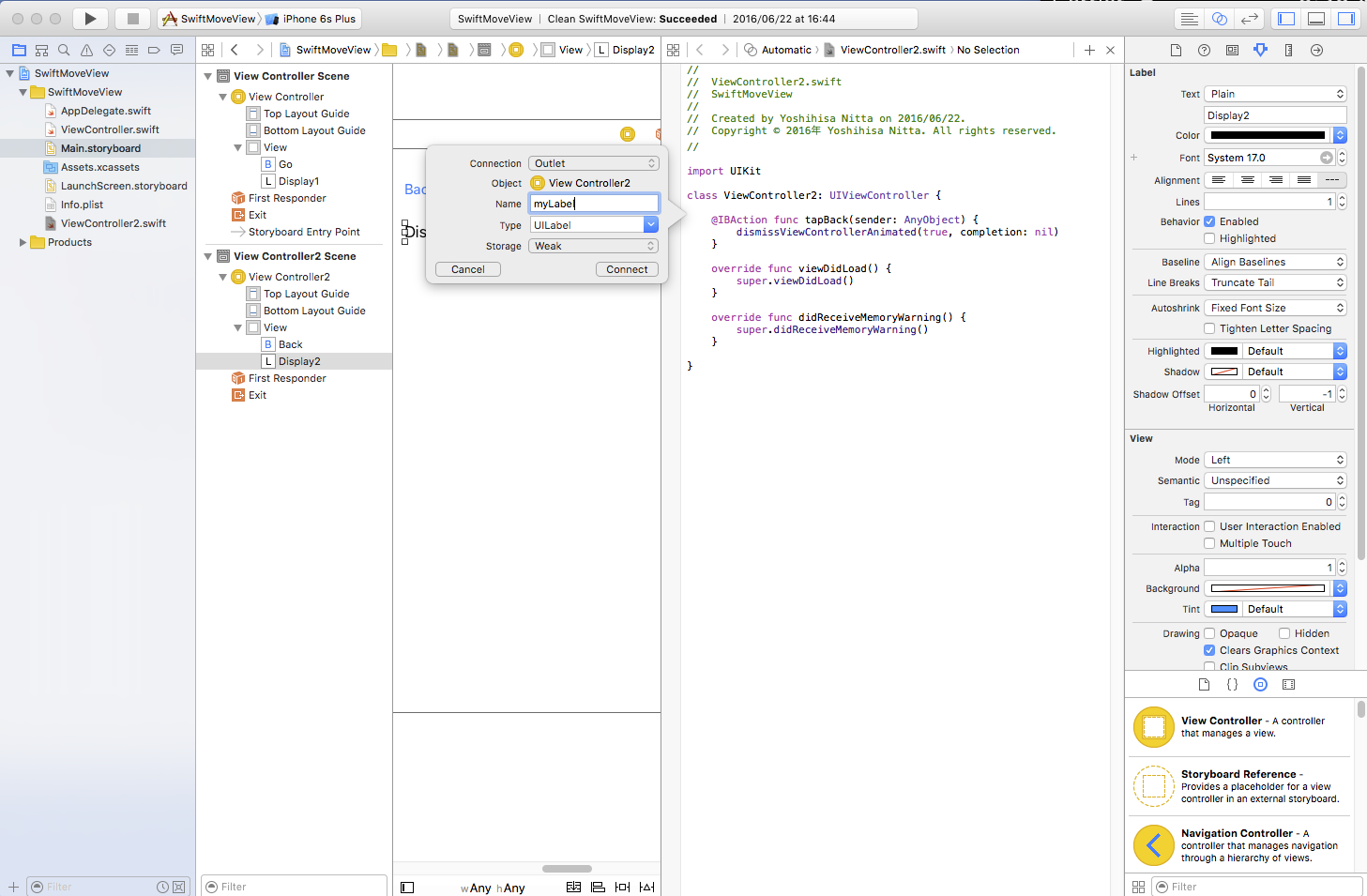Screen dimensions: 1367x896
Task: Show the Object library tab
Action: pos(1260,685)
